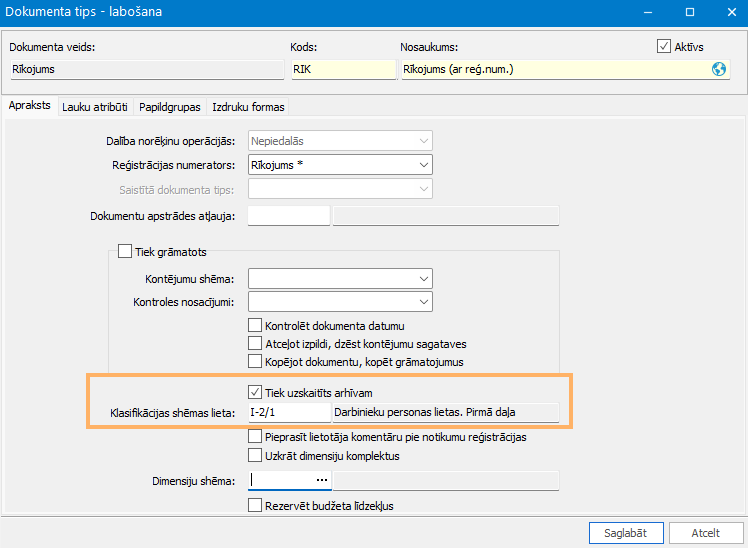Go to the Izdruku formas tab

pos(248,107)
